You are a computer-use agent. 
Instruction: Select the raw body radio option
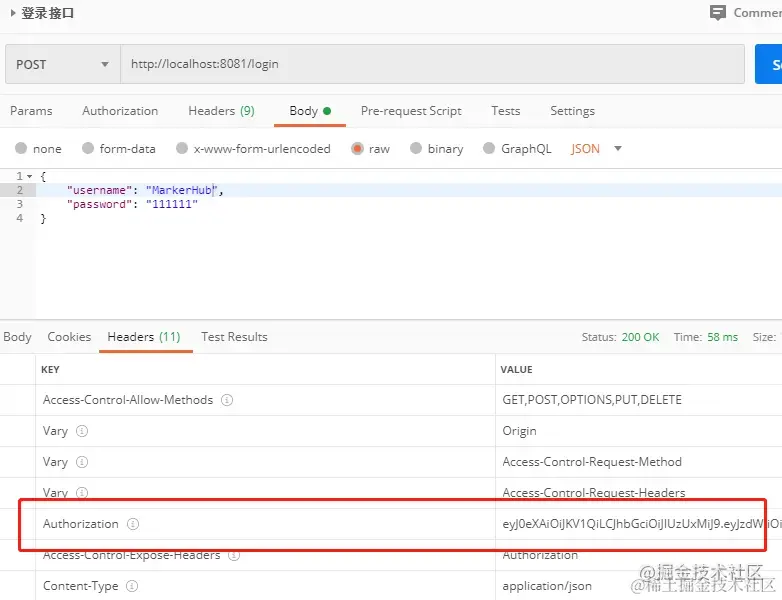pyautogui.click(x=357, y=149)
